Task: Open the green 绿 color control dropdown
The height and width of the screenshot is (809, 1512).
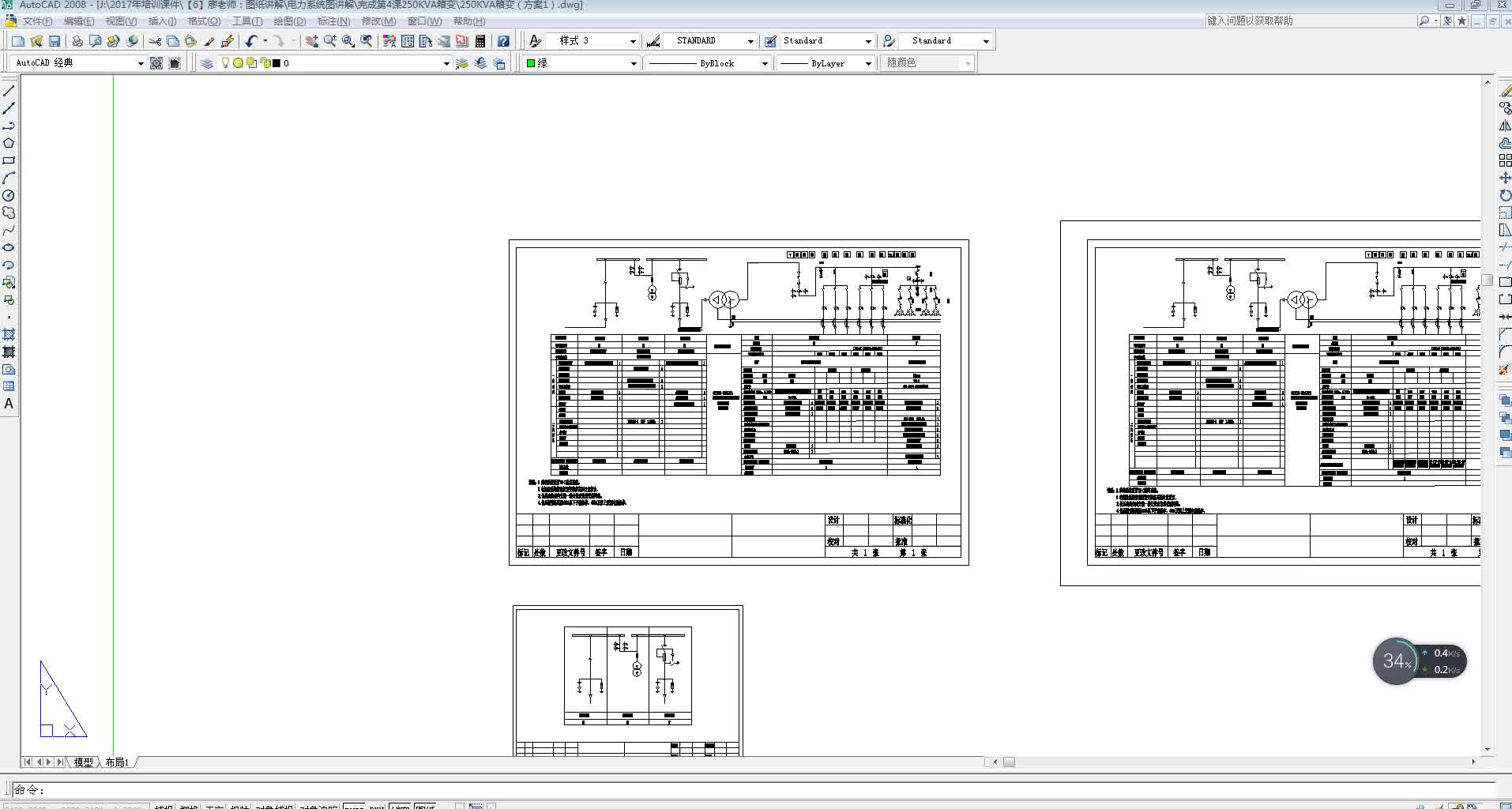Action: pos(581,63)
